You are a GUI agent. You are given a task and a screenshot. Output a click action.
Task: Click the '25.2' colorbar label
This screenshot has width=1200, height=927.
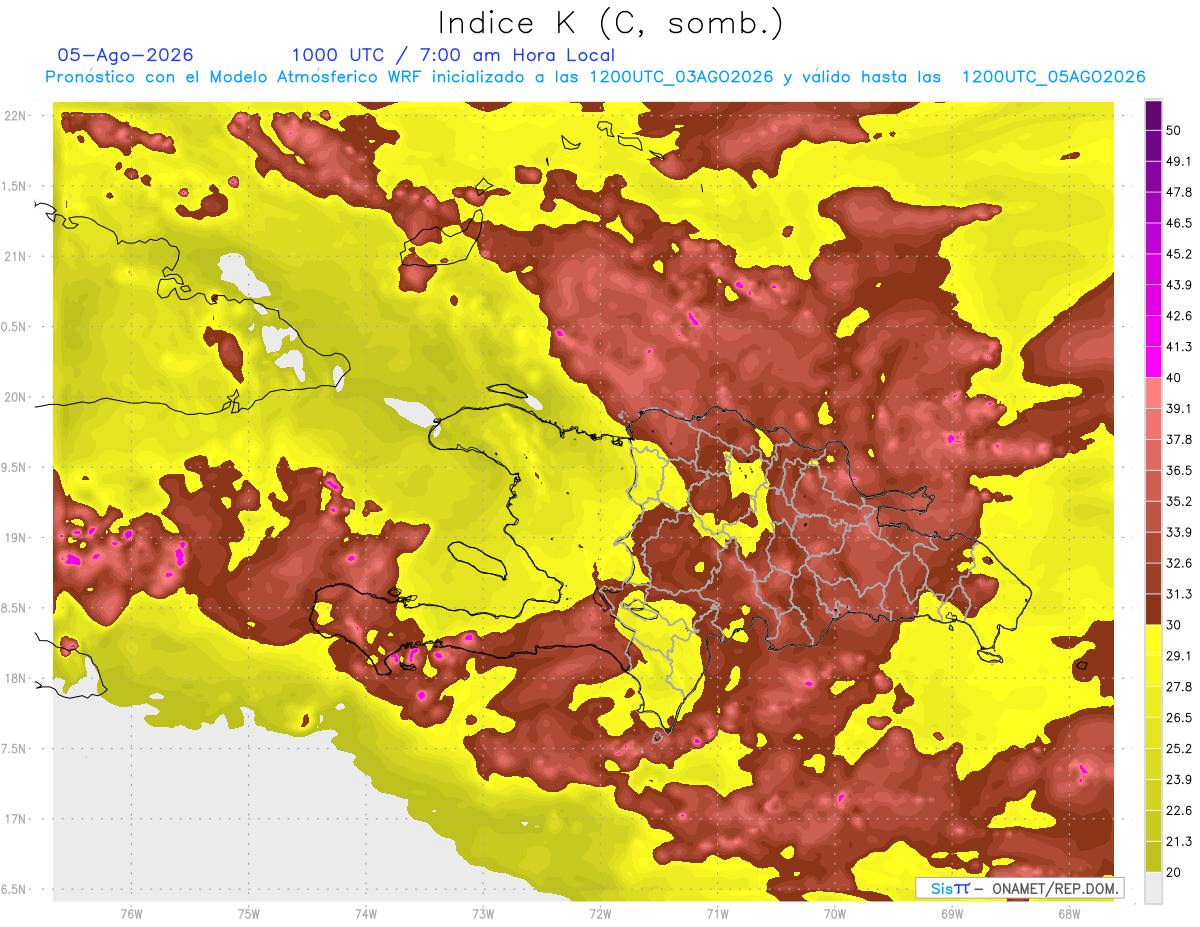(x=1179, y=749)
